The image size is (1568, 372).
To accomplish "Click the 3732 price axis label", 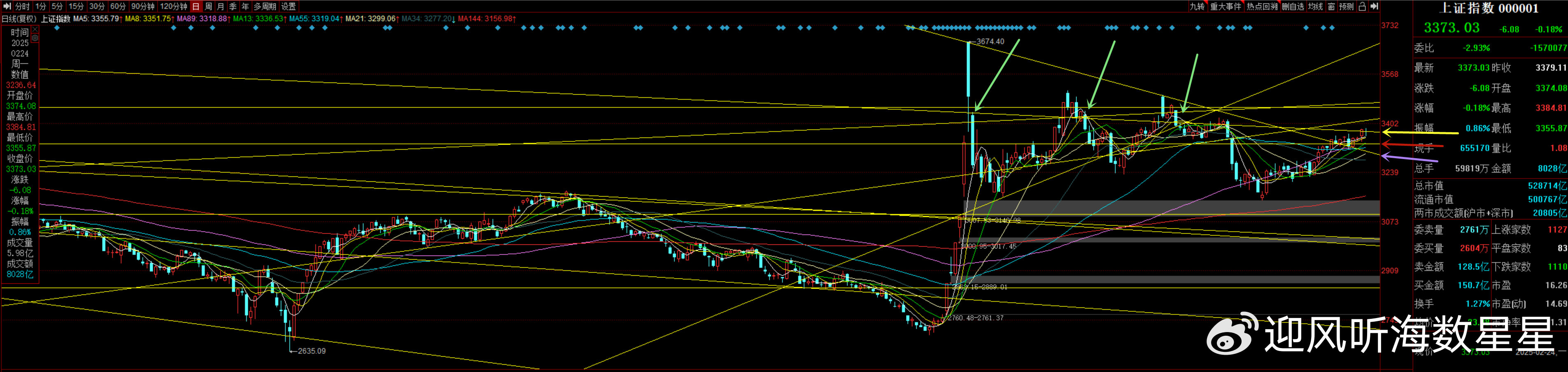I will coord(1390,26).
